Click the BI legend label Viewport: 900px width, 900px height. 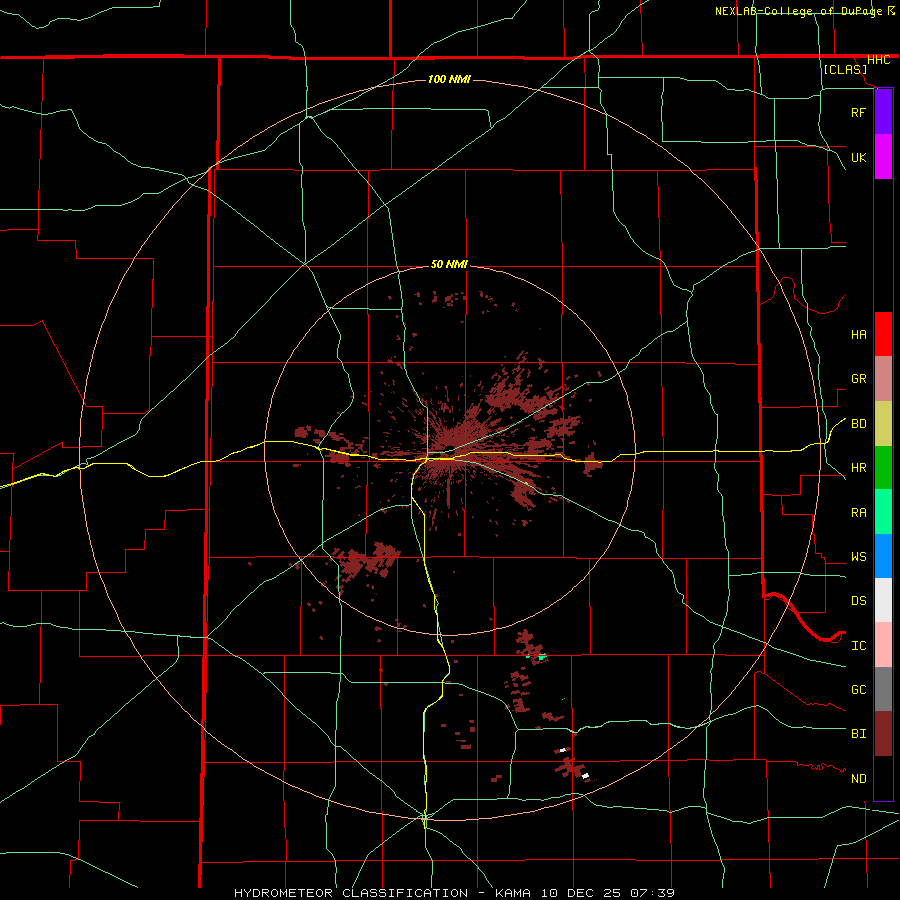coord(858,734)
